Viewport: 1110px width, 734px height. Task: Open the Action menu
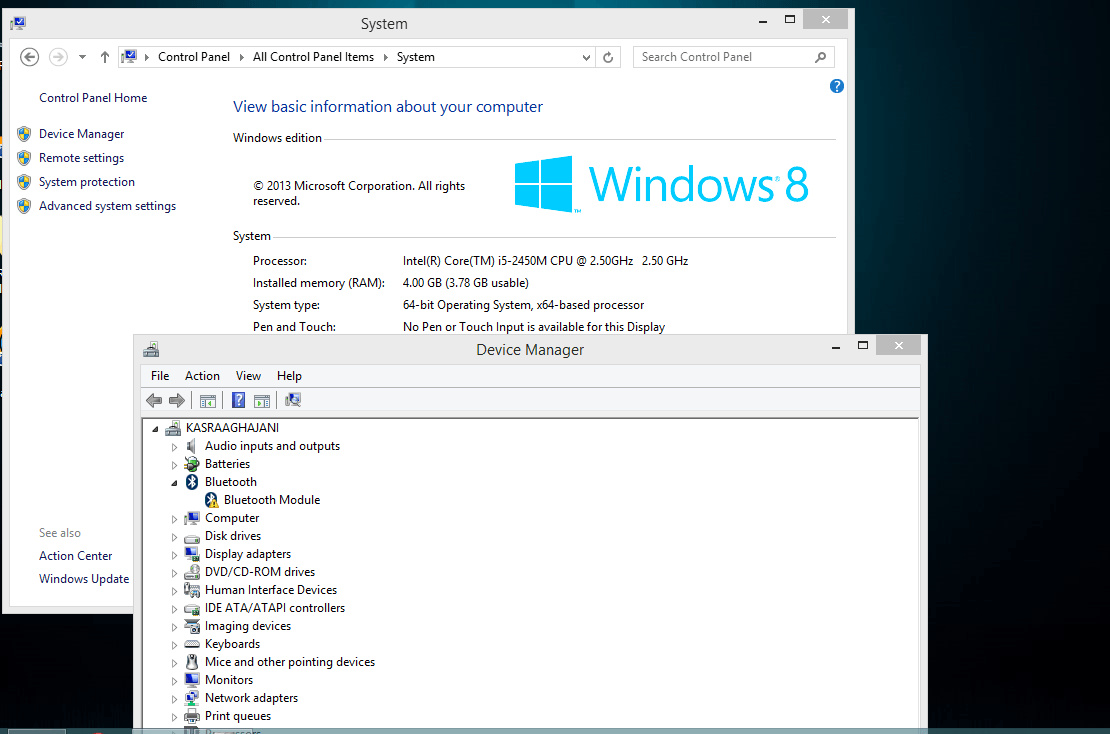[202, 376]
